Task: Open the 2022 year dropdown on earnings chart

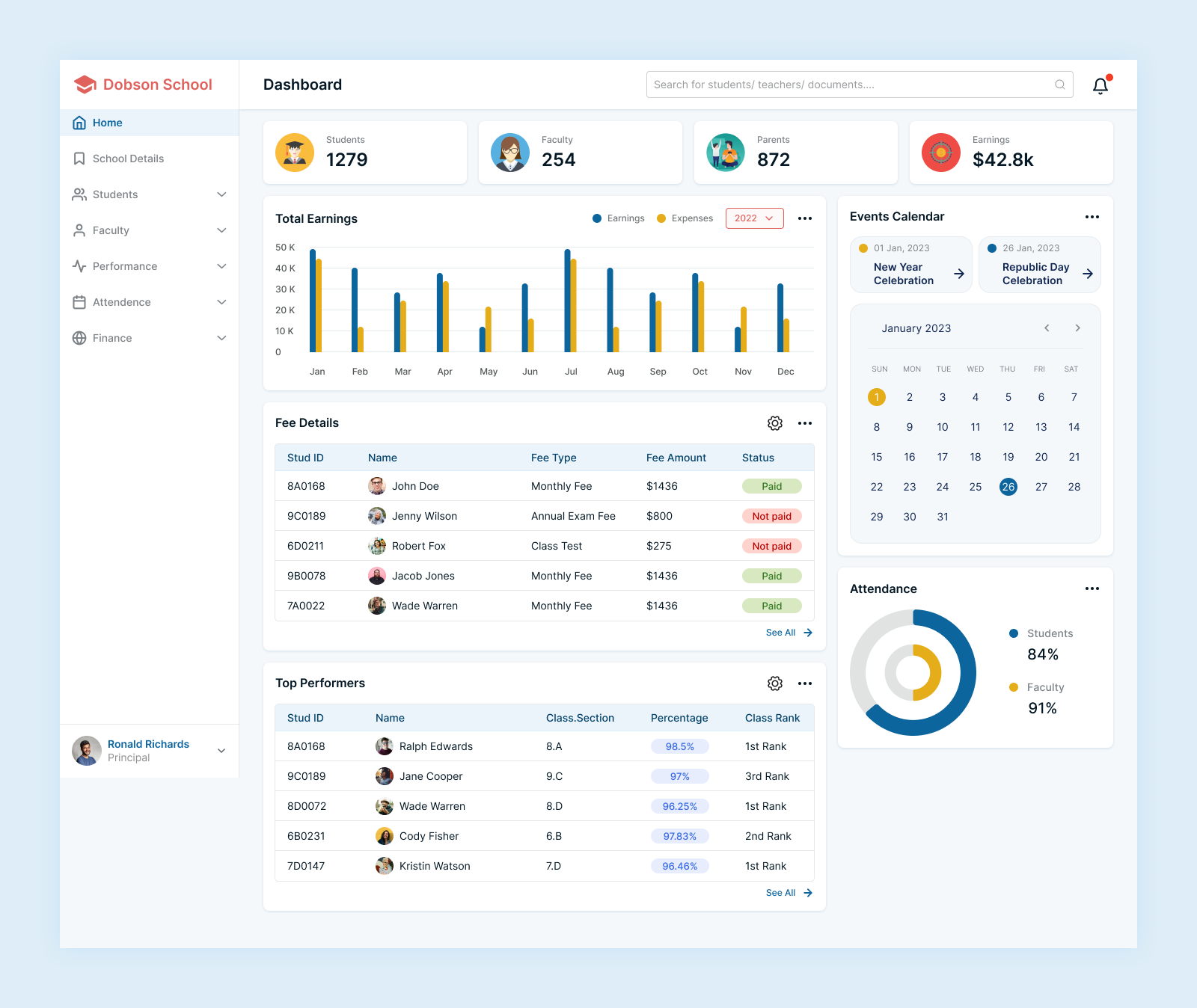Action: 754,218
